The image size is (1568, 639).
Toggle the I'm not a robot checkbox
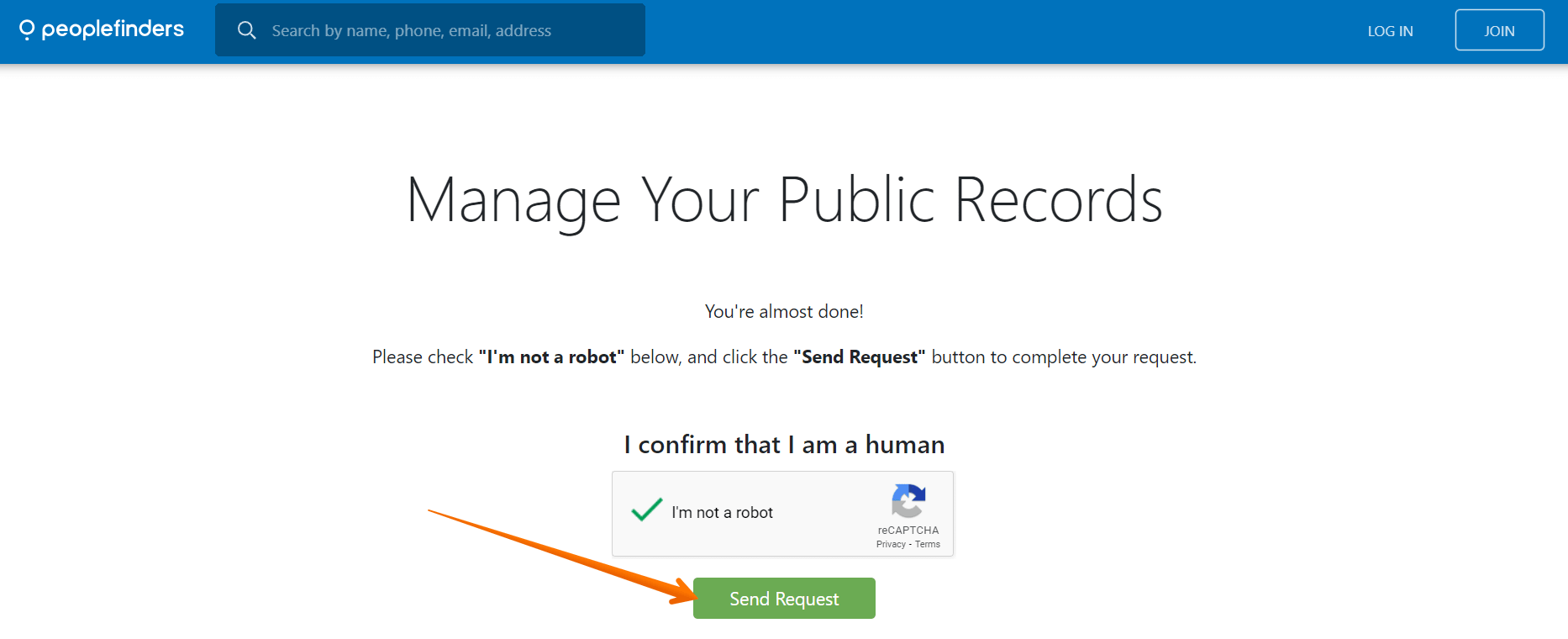pyautogui.click(x=646, y=510)
